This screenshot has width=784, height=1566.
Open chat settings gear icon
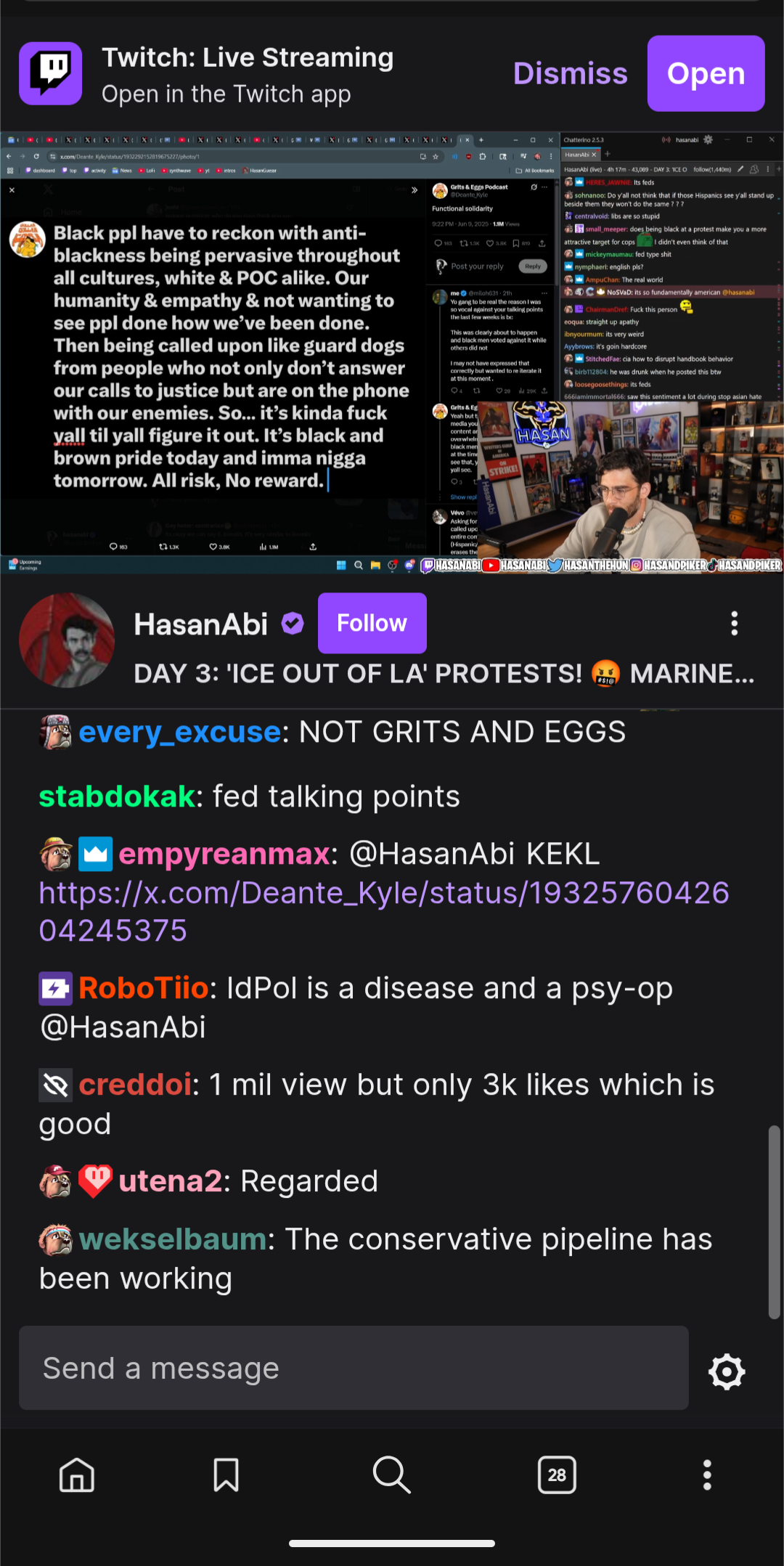[727, 1371]
